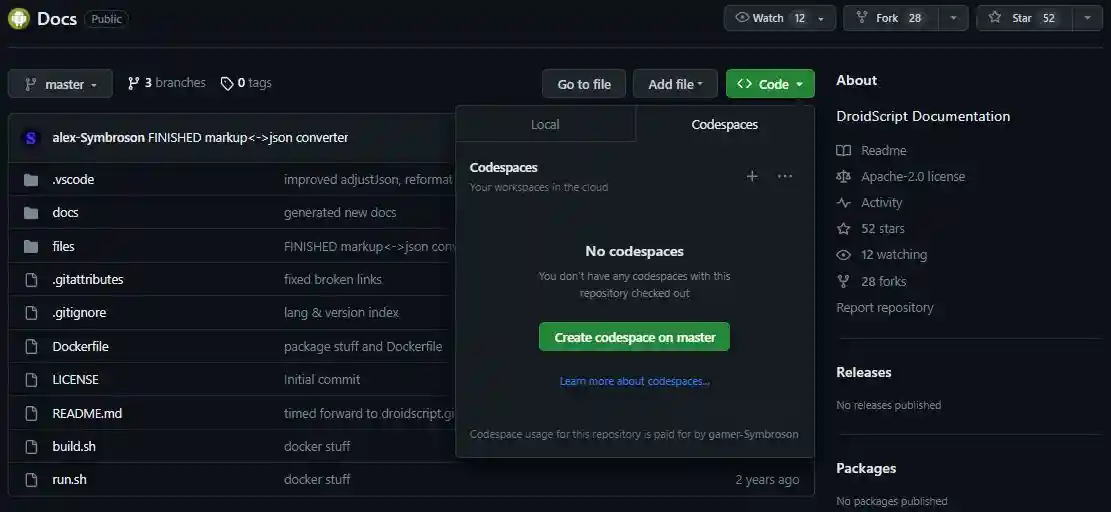1111x512 pixels.
Task: Click the Dockerfile file icon
Action: 30,347
